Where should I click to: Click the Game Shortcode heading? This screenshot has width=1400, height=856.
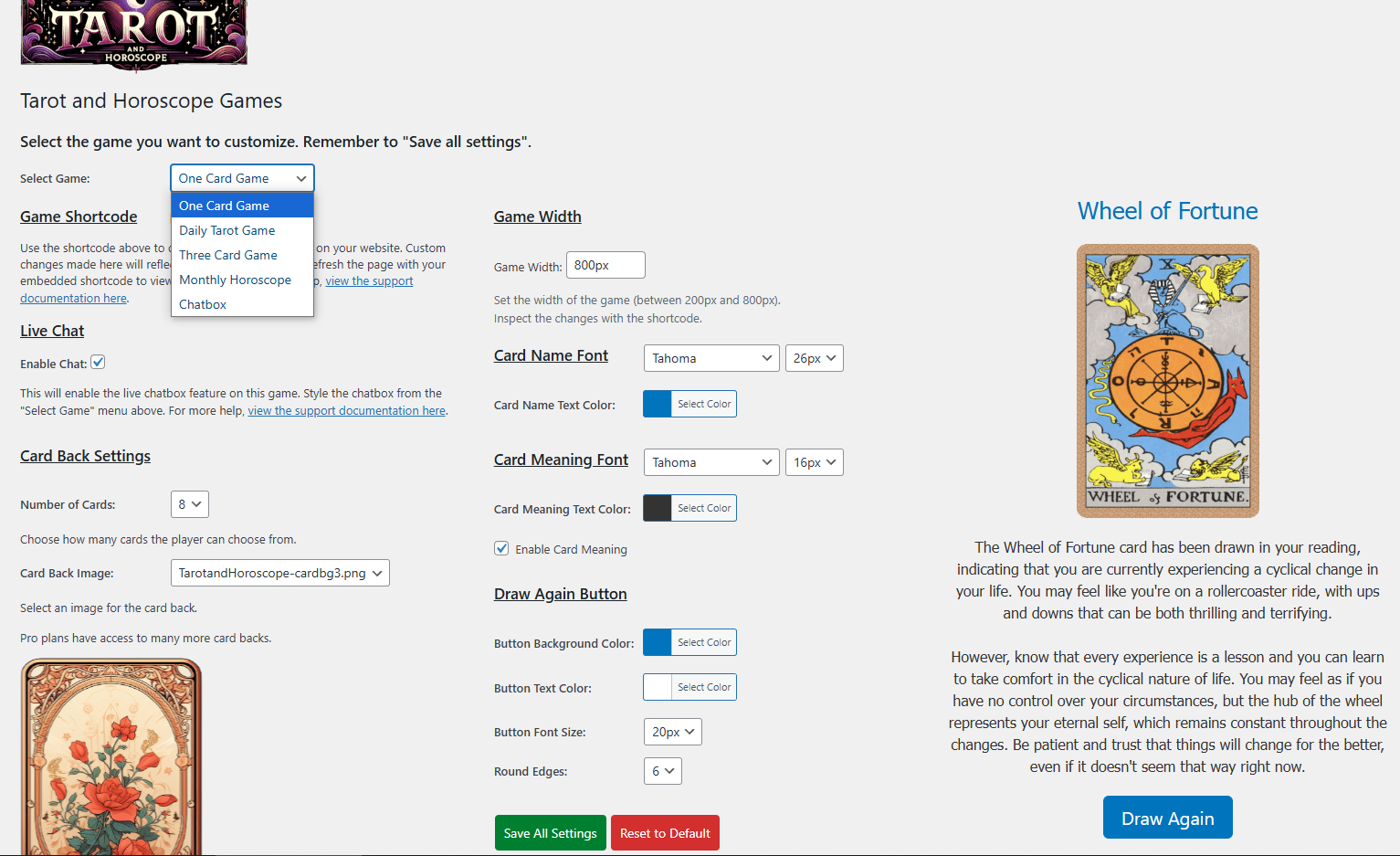coord(79,217)
